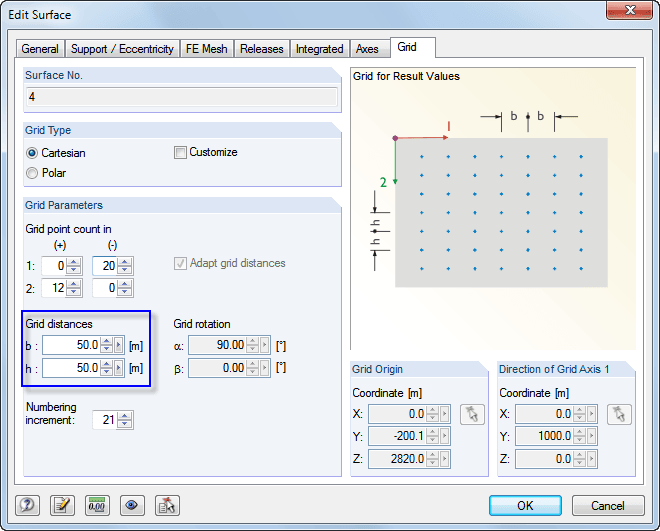Image resolution: width=660 pixels, height=531 pixels.
Task: Open the help icon button
Action: coord(28,505)
